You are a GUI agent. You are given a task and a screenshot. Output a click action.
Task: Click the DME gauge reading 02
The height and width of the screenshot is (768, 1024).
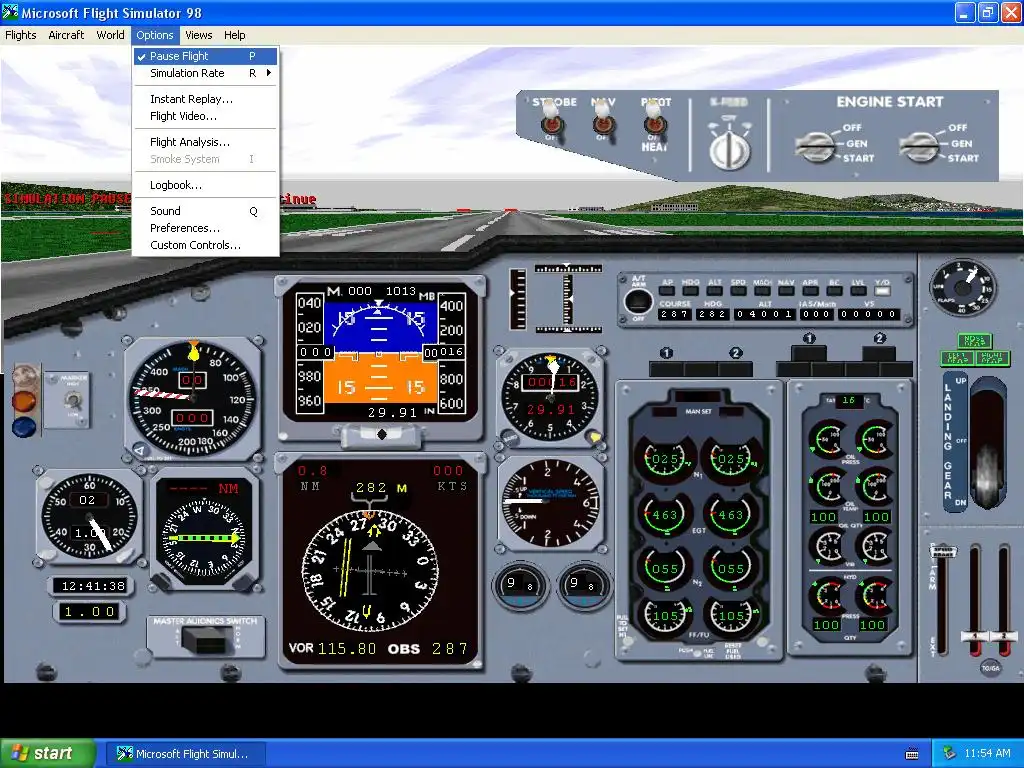click(88, 516)
